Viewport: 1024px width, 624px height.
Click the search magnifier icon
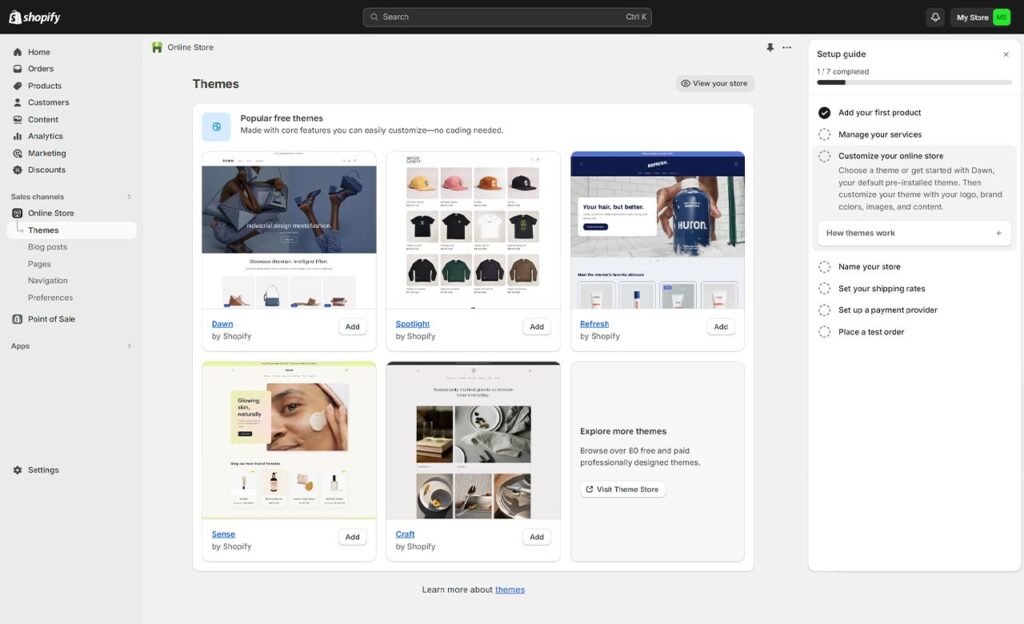tap(374, 17)
